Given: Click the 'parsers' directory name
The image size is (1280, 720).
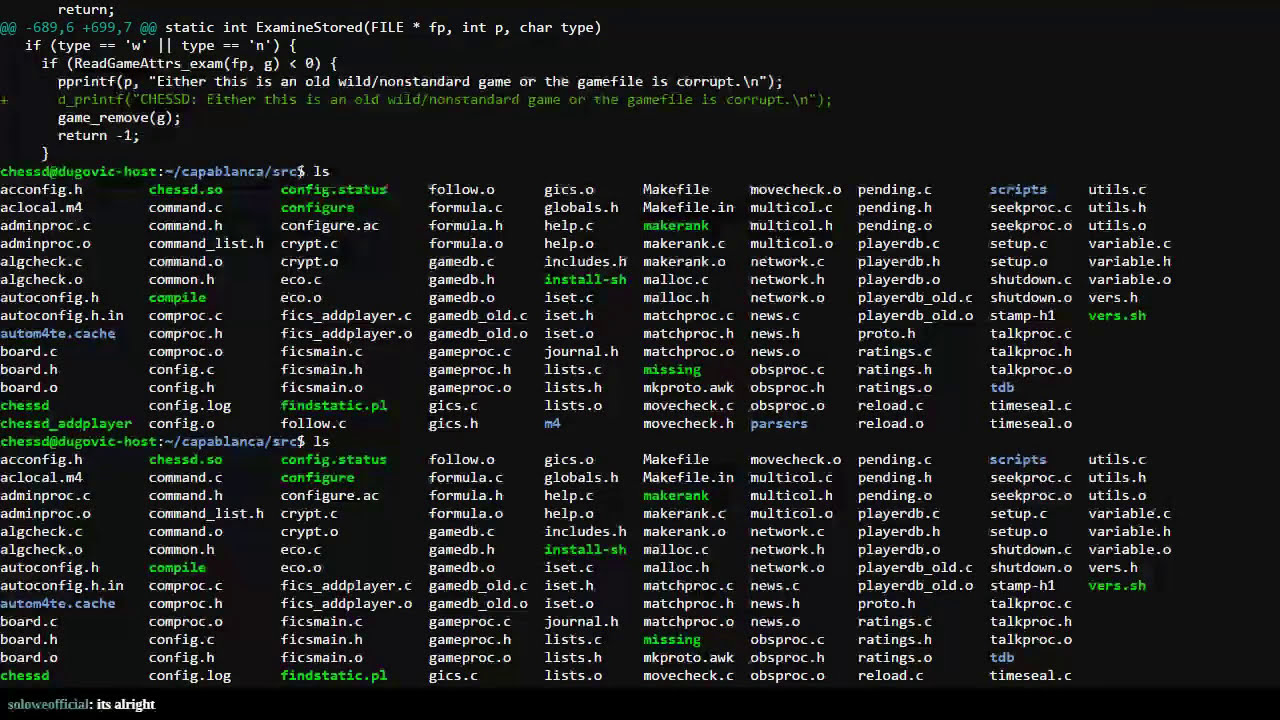Looking at the screenshot, I should click(778, 423).
